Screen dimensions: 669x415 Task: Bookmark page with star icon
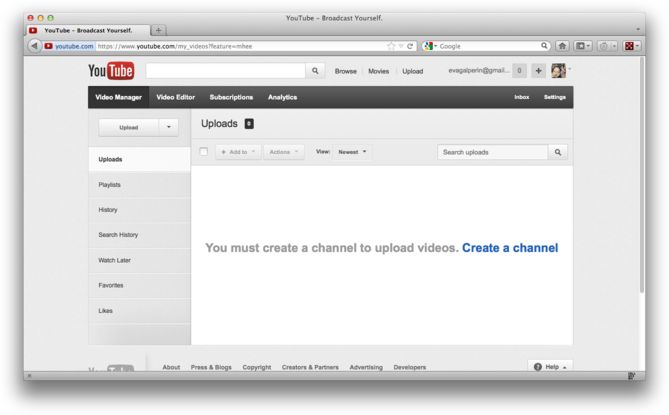coord(391,46)
